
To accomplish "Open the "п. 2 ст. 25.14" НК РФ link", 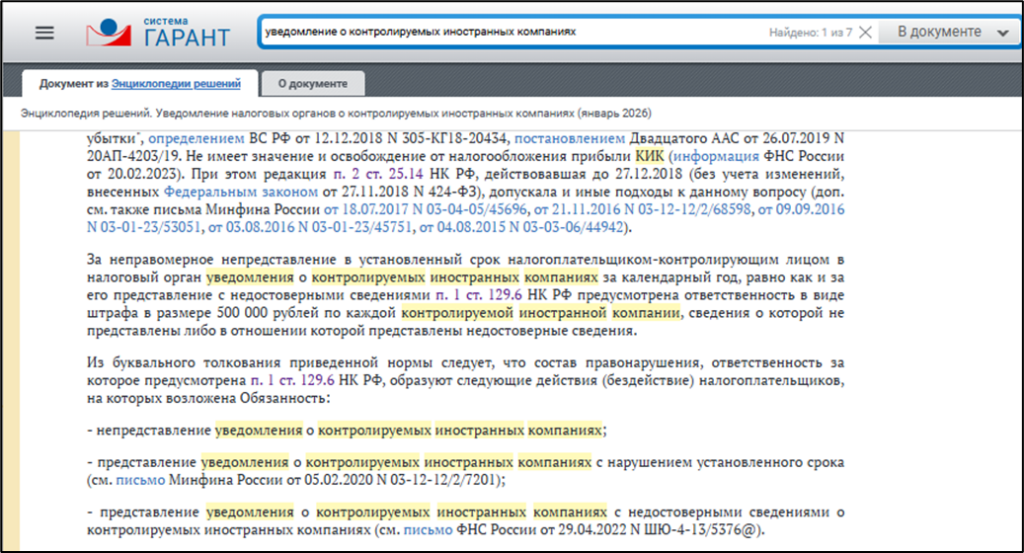I will point(374,174).
